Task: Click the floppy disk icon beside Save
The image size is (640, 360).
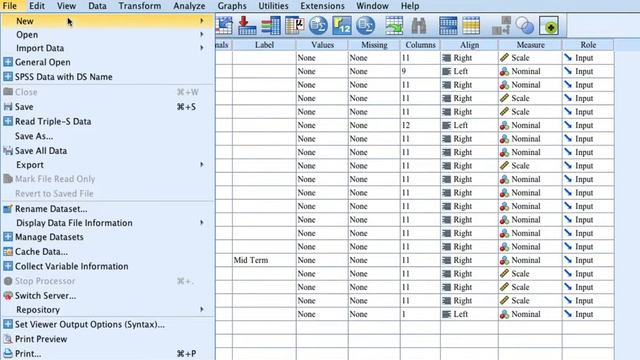Action: (x=8, y=107)
